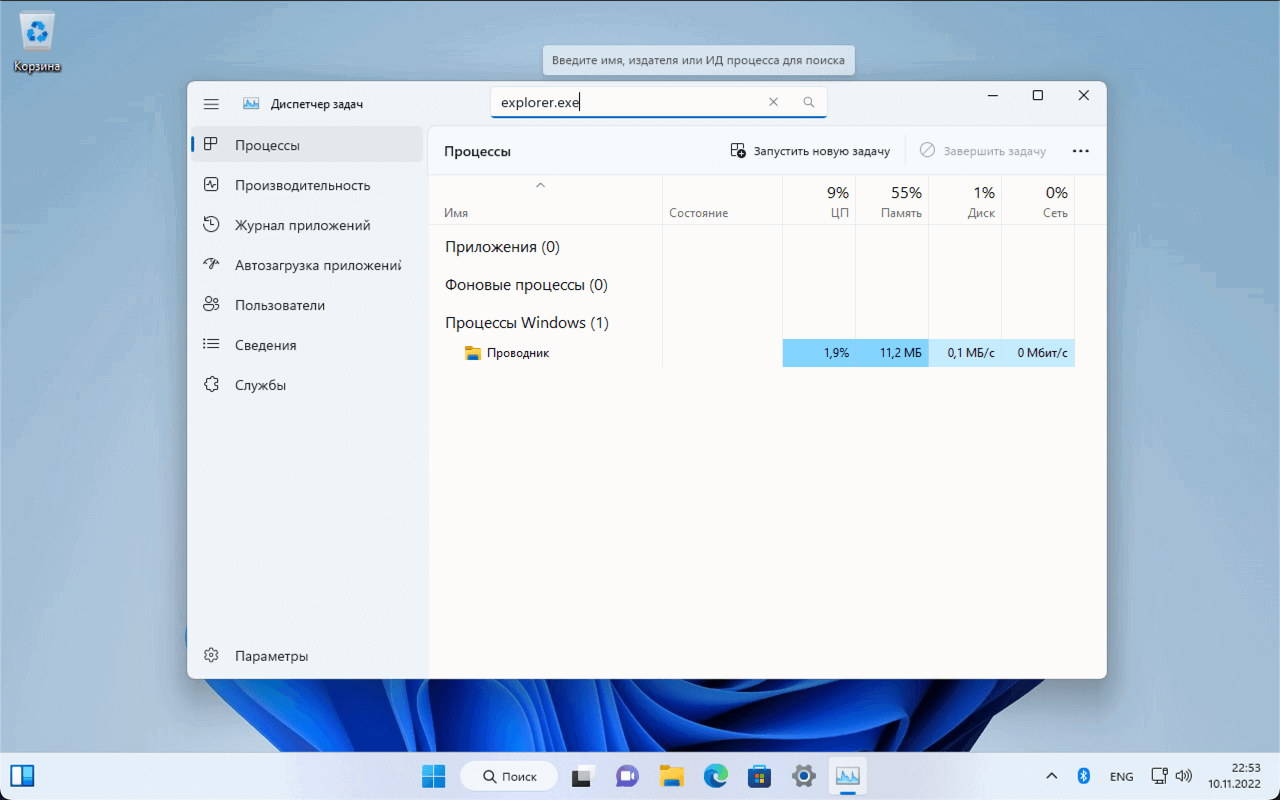This screenshot has width=1280, height=800.
Task: Click the Завершить задачу button
Action: pyautogui.click(x=983, y=151)
